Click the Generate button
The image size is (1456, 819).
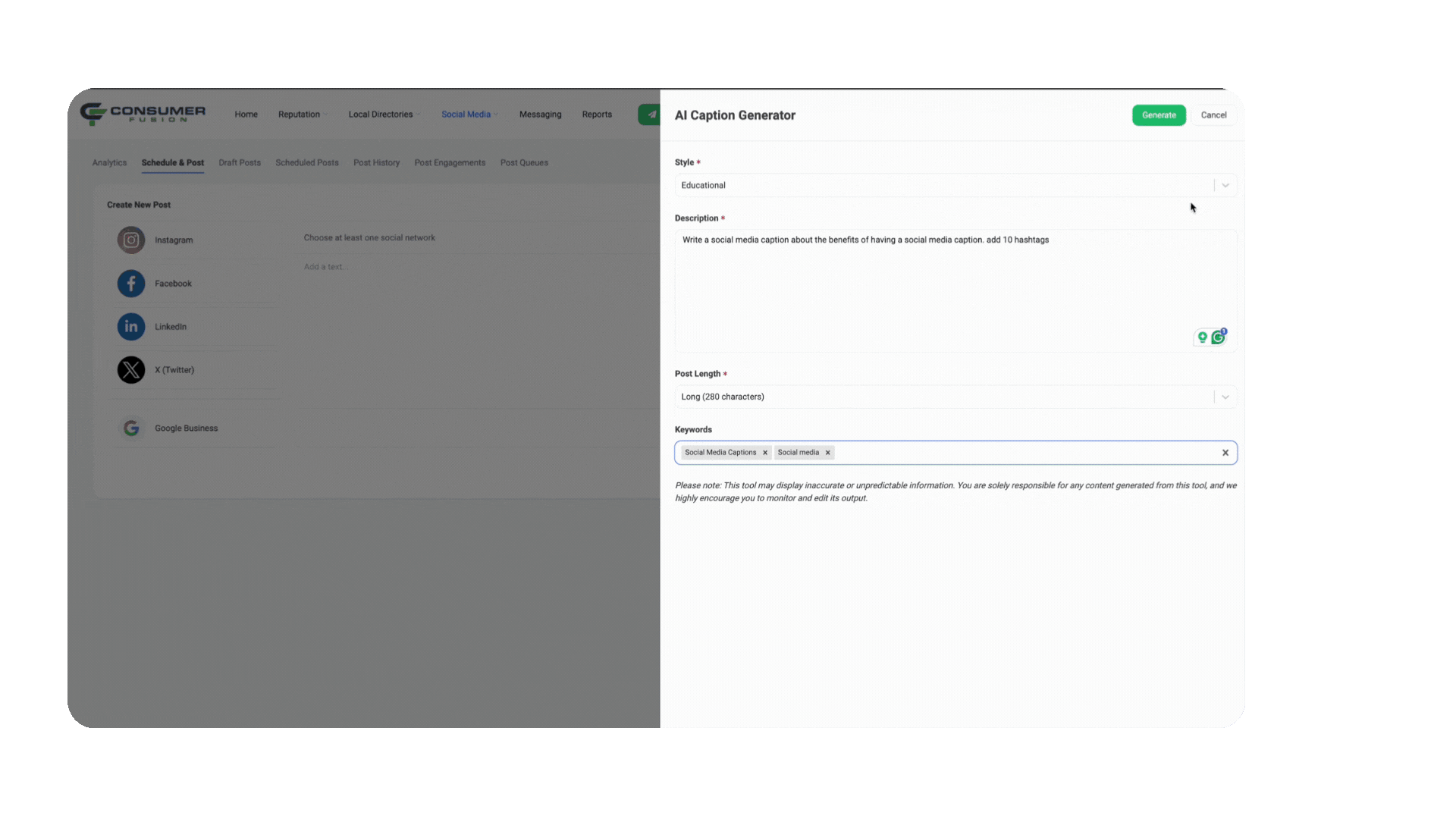coord(1159,114)
